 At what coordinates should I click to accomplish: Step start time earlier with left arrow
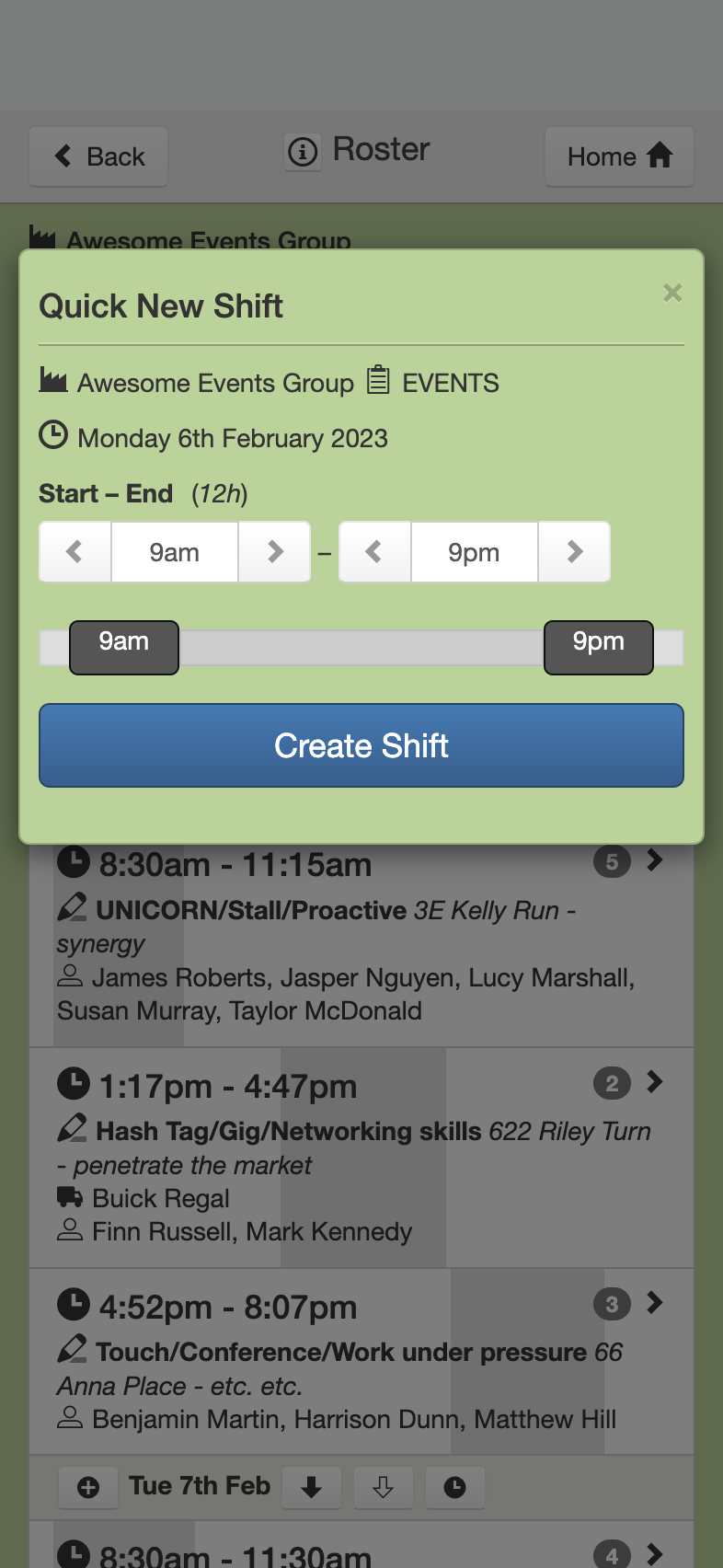75,552
